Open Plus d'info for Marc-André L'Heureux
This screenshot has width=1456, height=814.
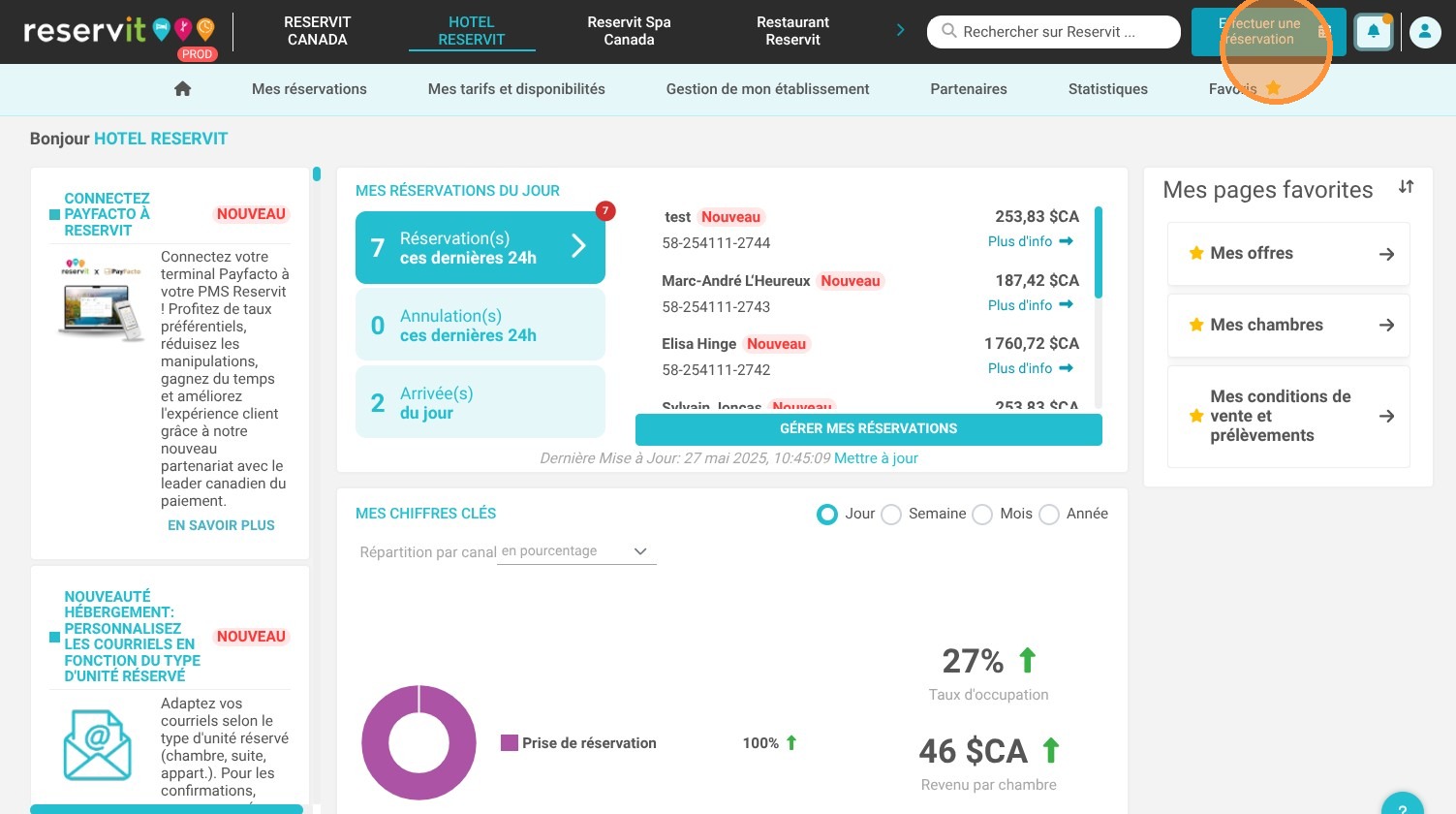[1031, 305]
